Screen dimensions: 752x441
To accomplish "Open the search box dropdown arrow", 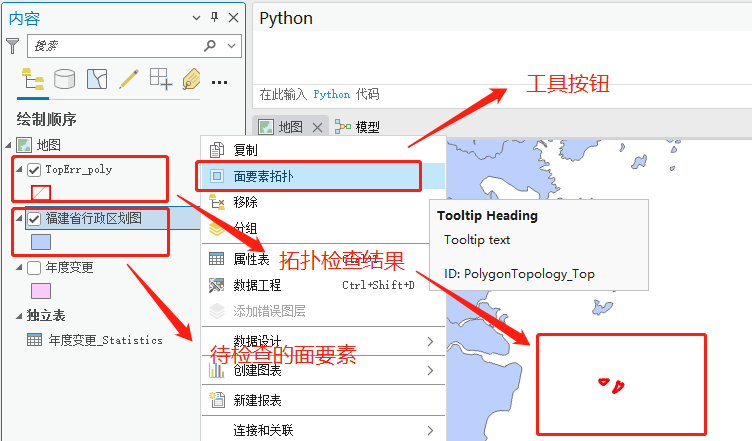I will [x=233, y=46].
